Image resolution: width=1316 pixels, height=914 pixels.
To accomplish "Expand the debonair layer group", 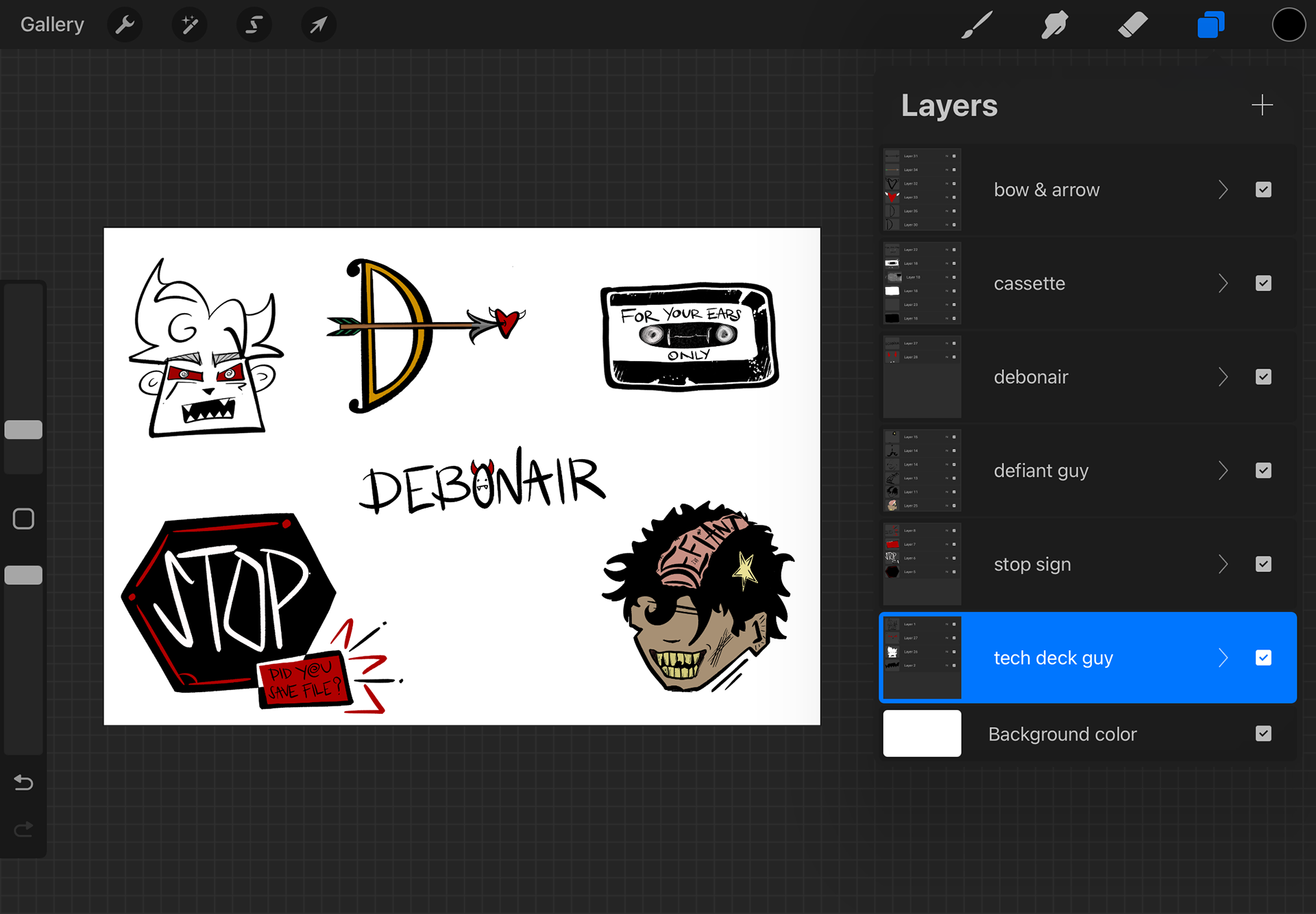I will click(1223, 377).
